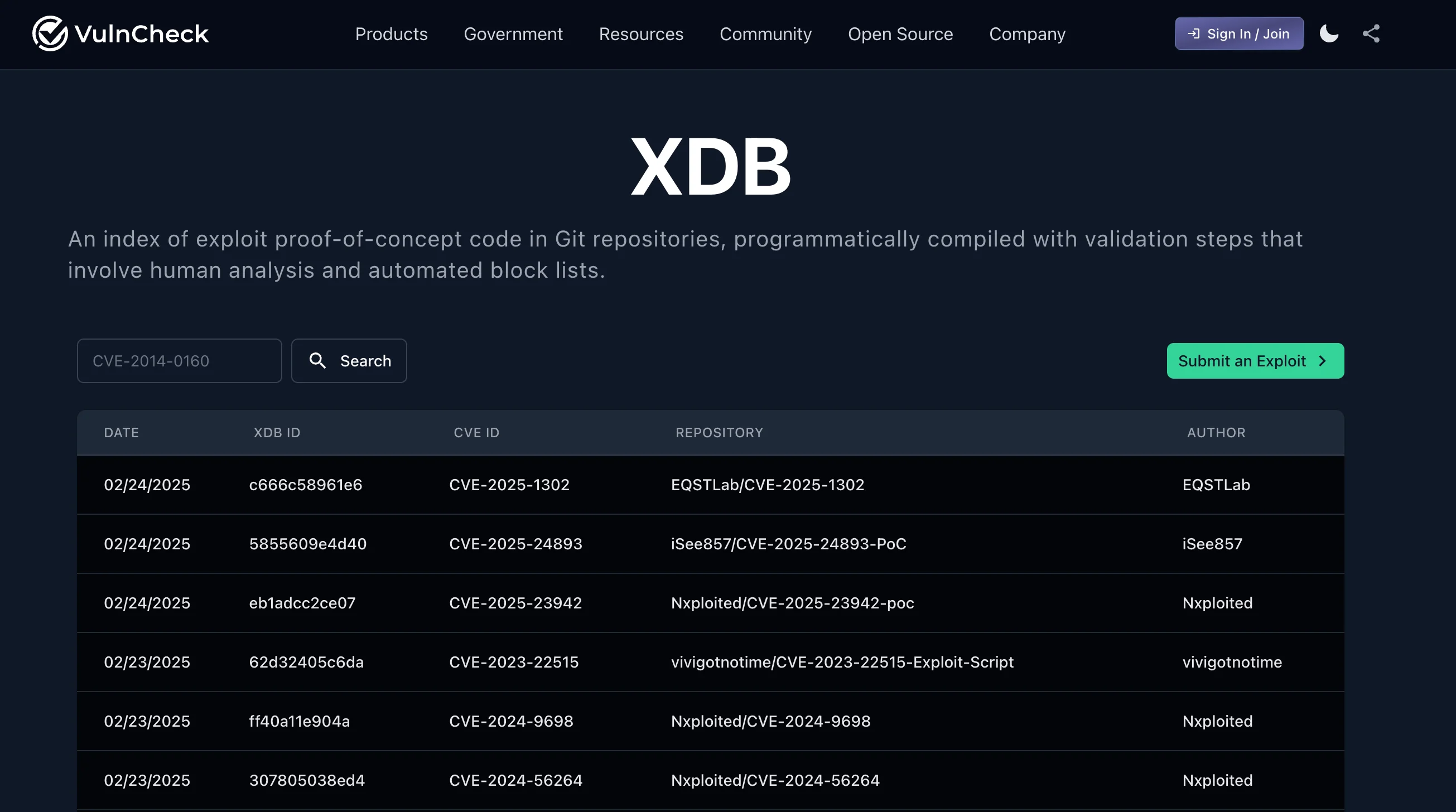Viewport: 1456px width, 812px height.
Task: Click the sign-in arrow icon
Action: tap(1194, 34)
